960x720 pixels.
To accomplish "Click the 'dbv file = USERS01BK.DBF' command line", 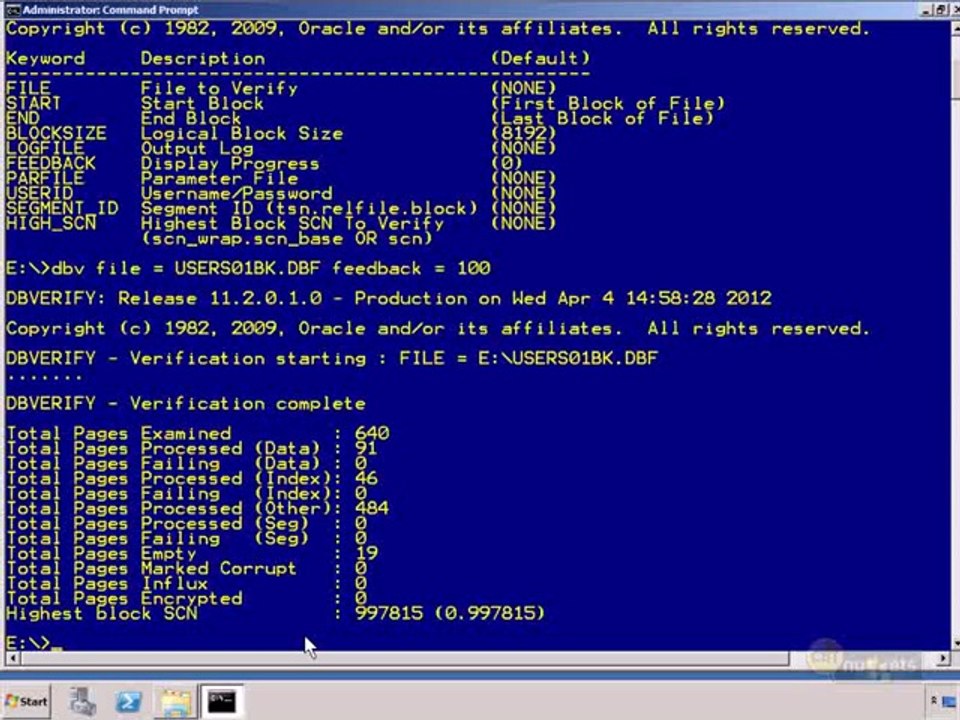I will [x=248, y=268].
